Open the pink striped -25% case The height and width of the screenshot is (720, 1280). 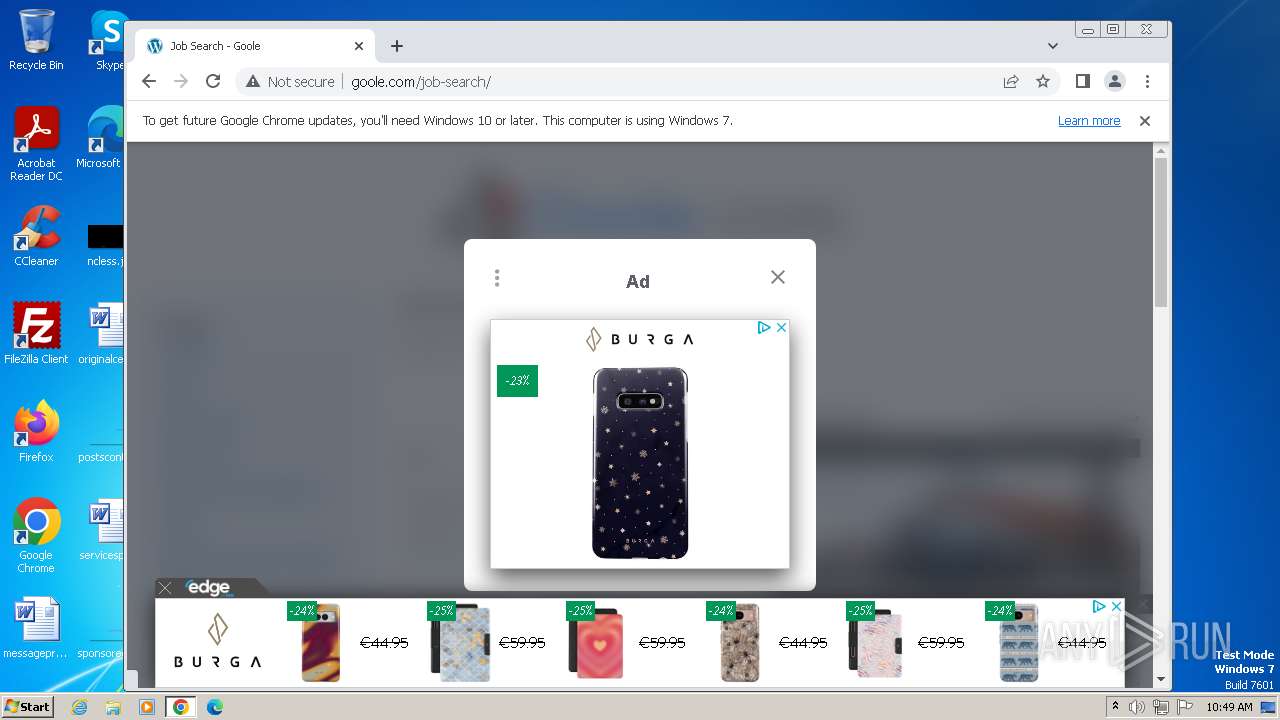pos(876,642)
